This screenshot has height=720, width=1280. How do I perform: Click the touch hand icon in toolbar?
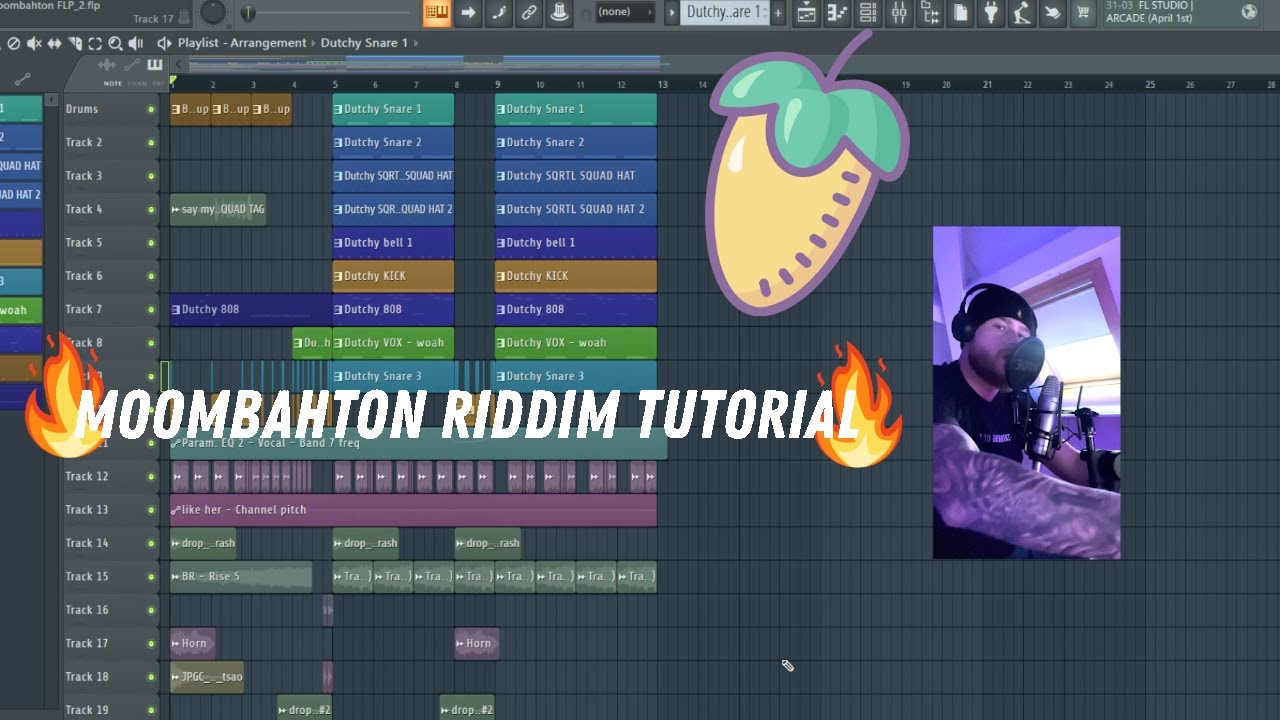(1052, 13)
